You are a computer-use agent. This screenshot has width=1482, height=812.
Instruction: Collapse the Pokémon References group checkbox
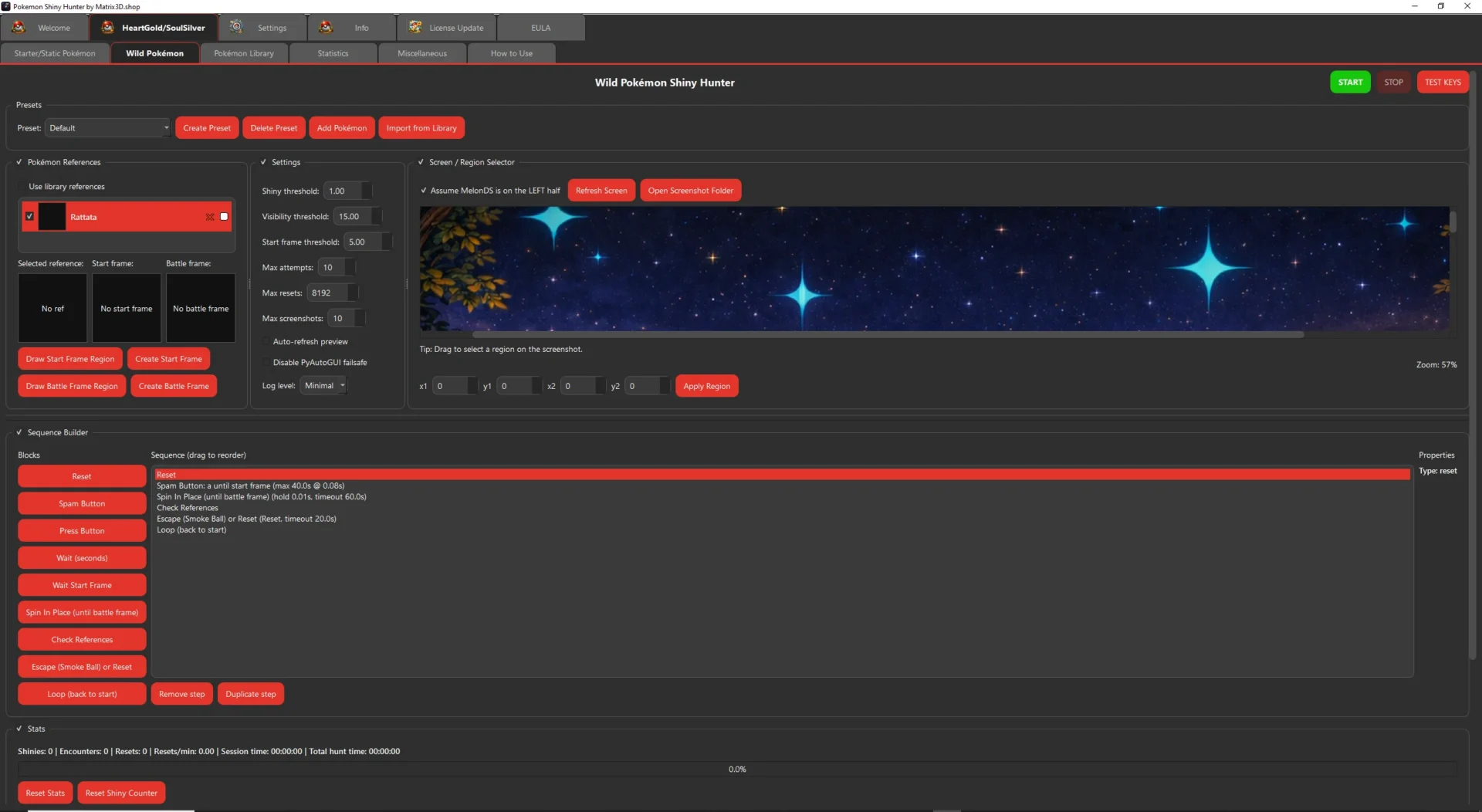pos(19,162)
